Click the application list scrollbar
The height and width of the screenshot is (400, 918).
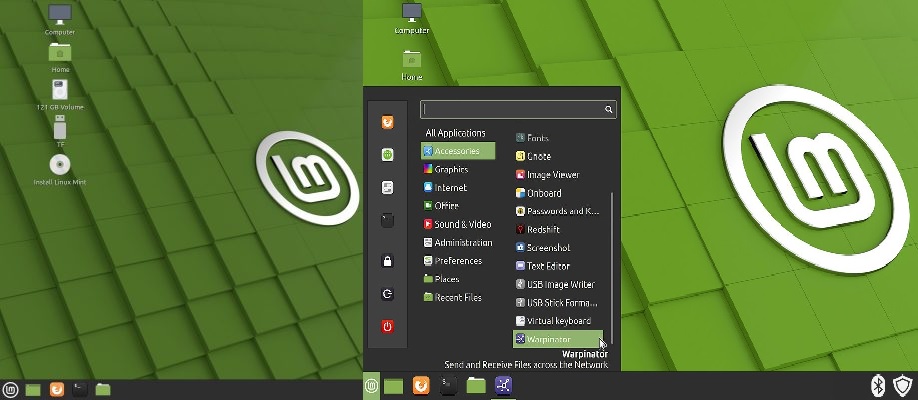pyautogui.click(x=612, y=268)
